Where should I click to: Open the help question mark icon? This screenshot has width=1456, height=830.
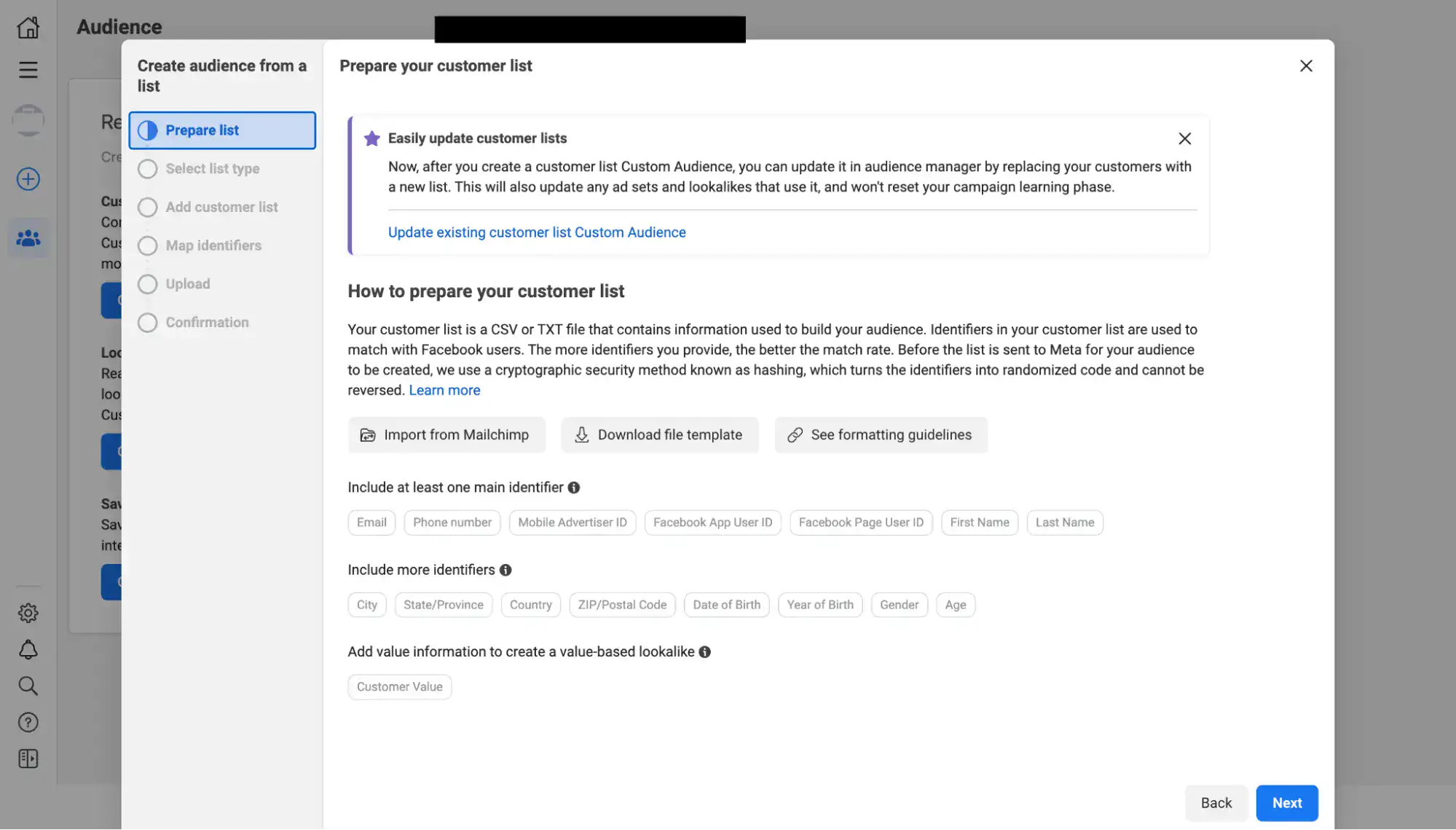click(x=28, y=722)
